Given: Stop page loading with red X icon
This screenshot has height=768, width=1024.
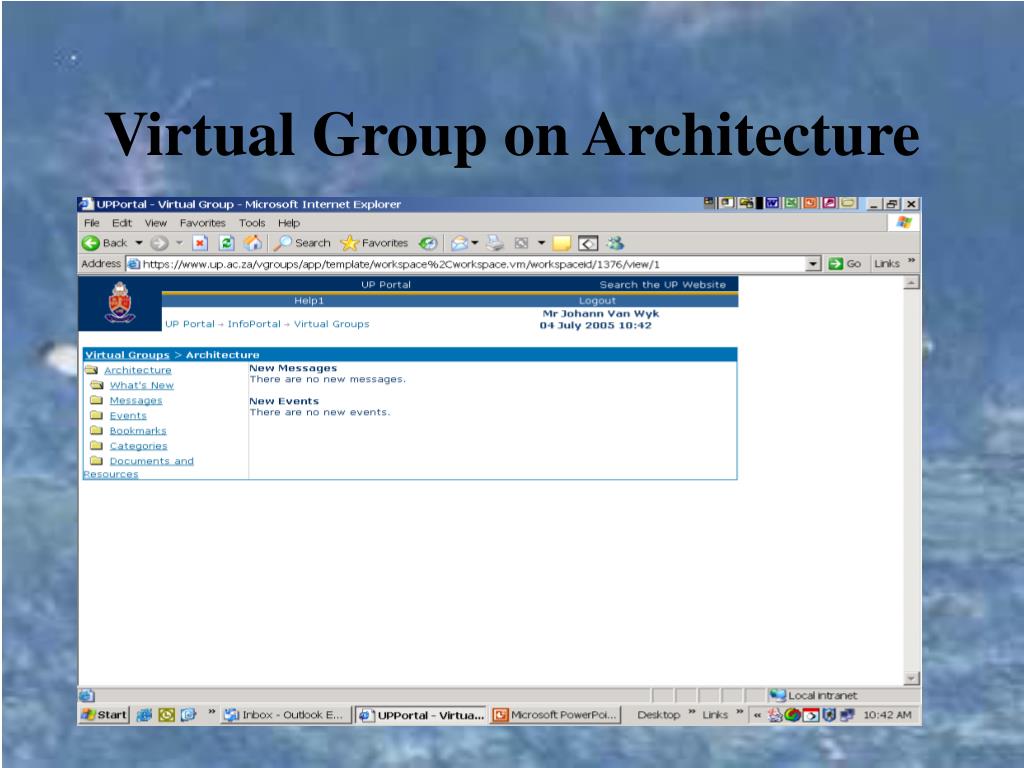Looking at the screenshot, I should click(x=200, y=243).
